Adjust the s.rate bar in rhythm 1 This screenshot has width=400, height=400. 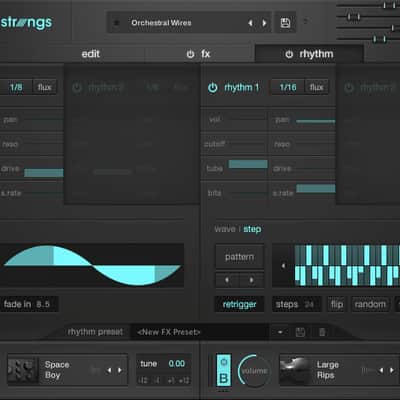316,188
